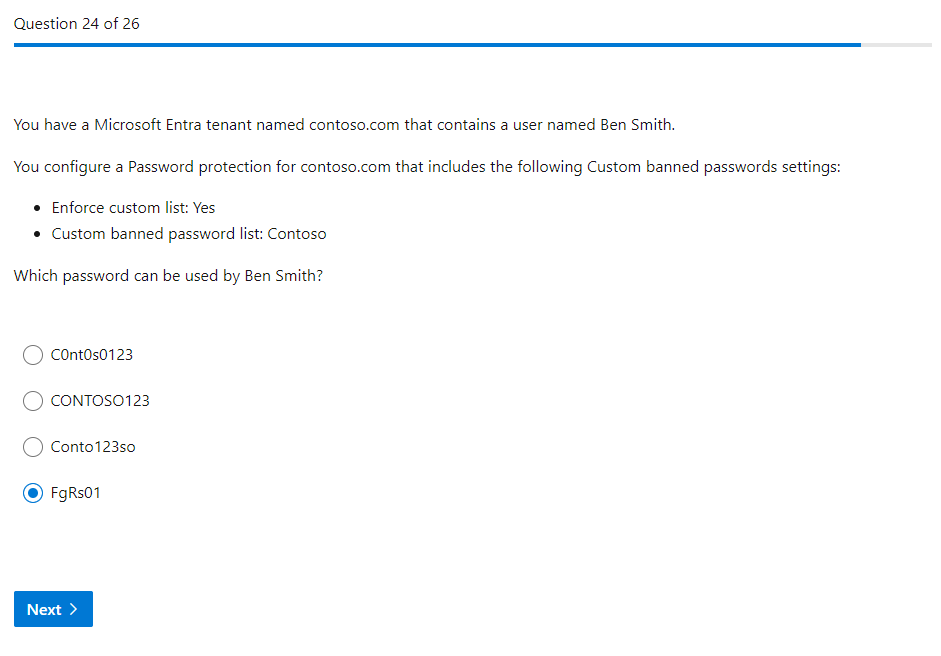The image size is (941, 656).
Task: Click the selected FgRs01 radio button
Action: 33,493
